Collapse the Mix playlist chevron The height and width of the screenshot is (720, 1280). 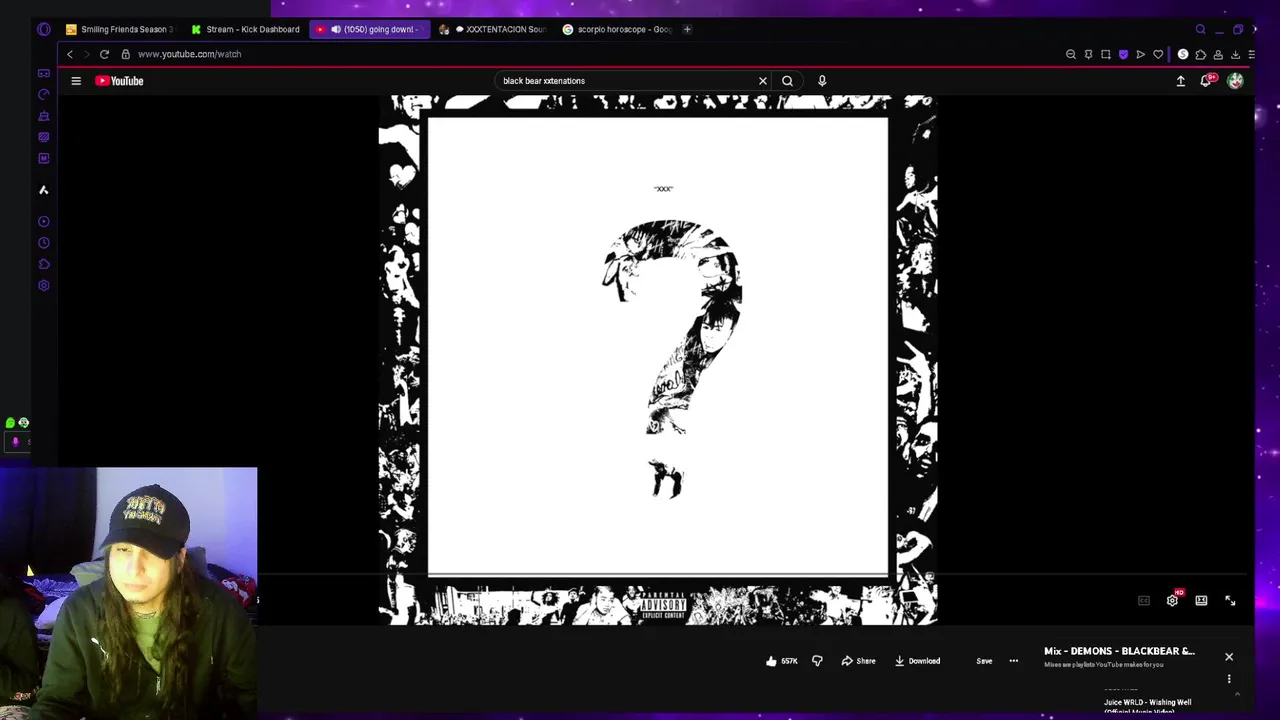tap(1237, 694)
